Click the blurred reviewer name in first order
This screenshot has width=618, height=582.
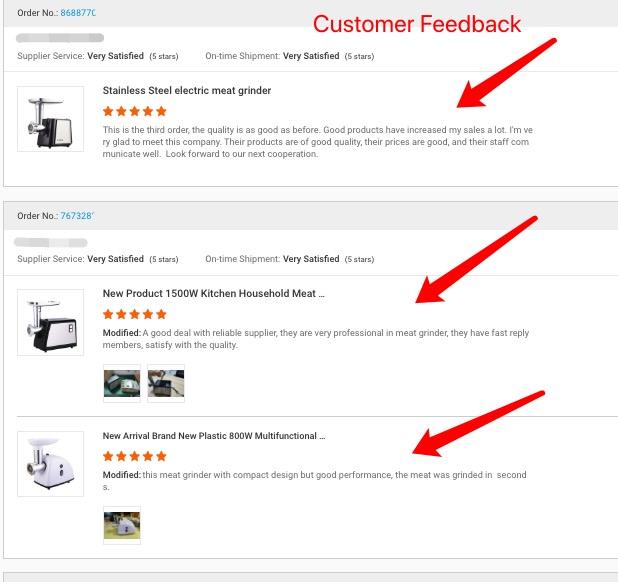click(60, 38)
